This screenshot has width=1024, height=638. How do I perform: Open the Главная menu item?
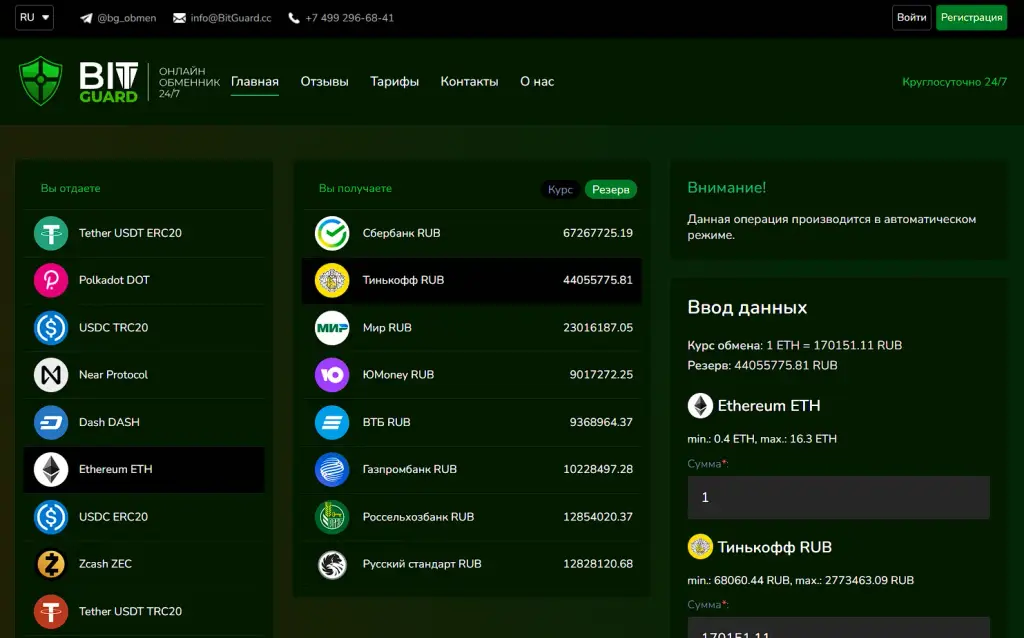point(255,82)
